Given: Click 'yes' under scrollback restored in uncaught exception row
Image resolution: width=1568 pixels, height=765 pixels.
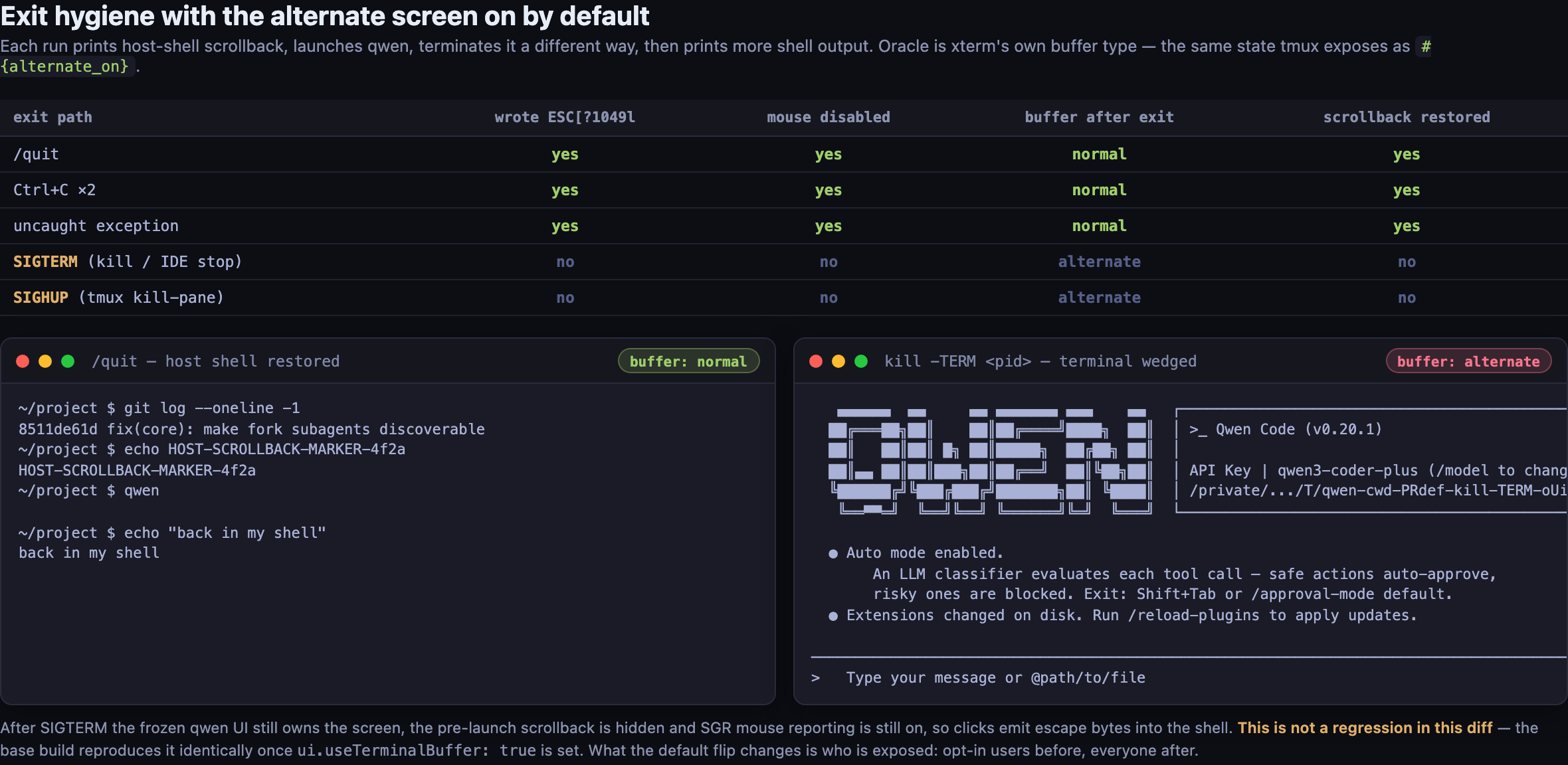Looking at the screenshot, I should 1407,226.
